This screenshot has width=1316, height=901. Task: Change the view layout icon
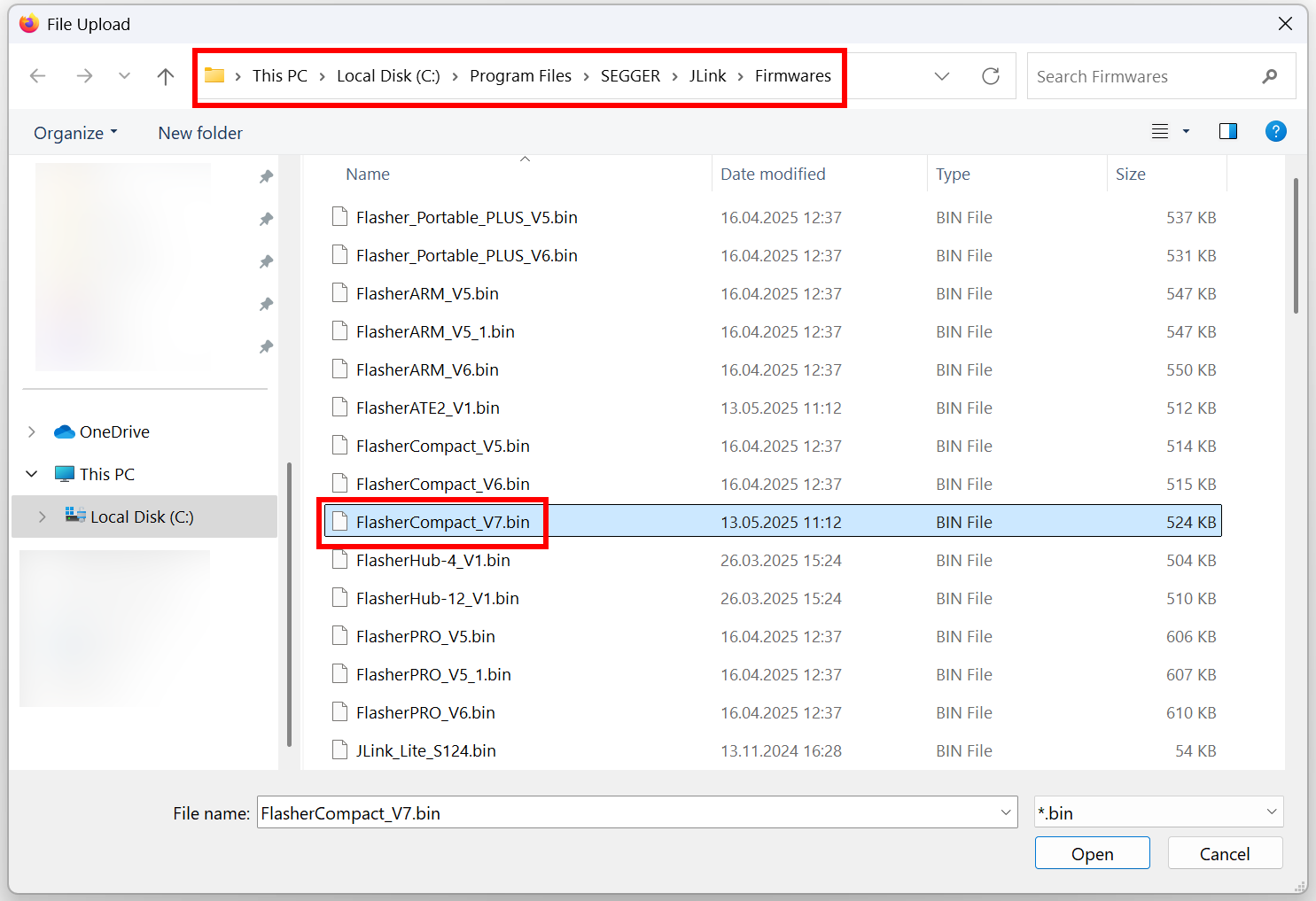click(1160, 132)
